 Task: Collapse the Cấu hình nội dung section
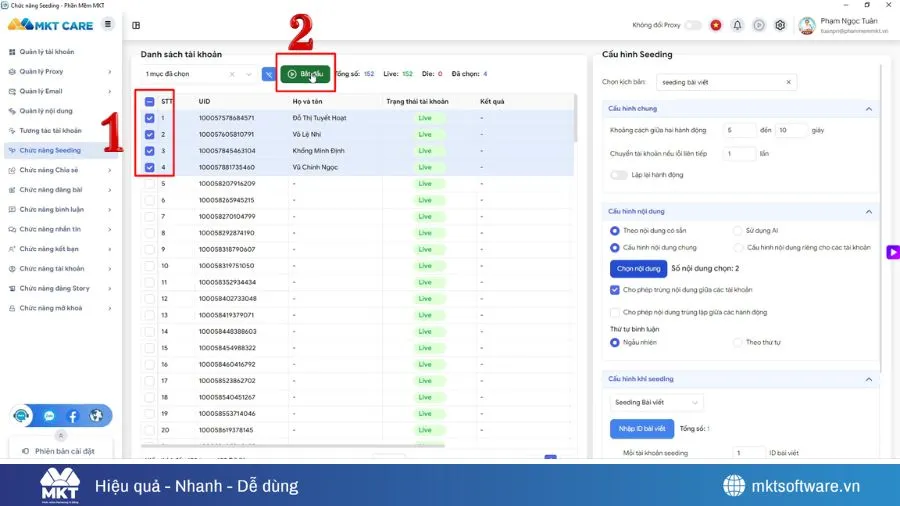click(869, 212)
